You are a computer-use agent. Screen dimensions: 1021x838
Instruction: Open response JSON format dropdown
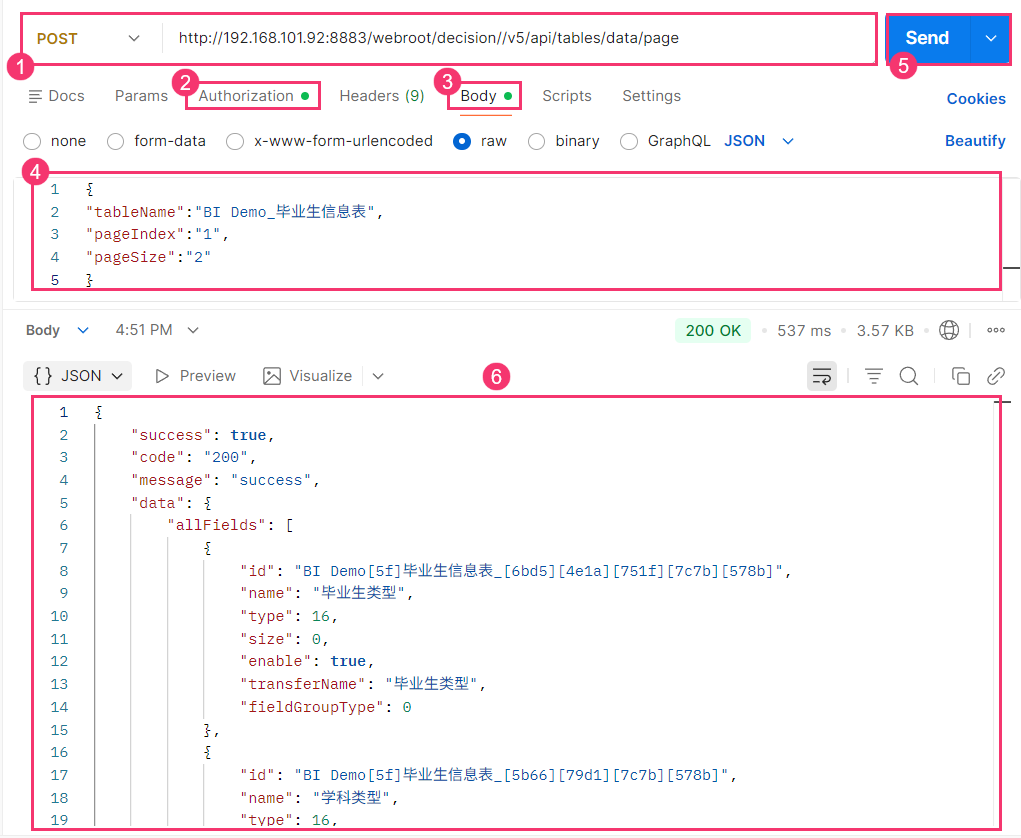[77, 376]
